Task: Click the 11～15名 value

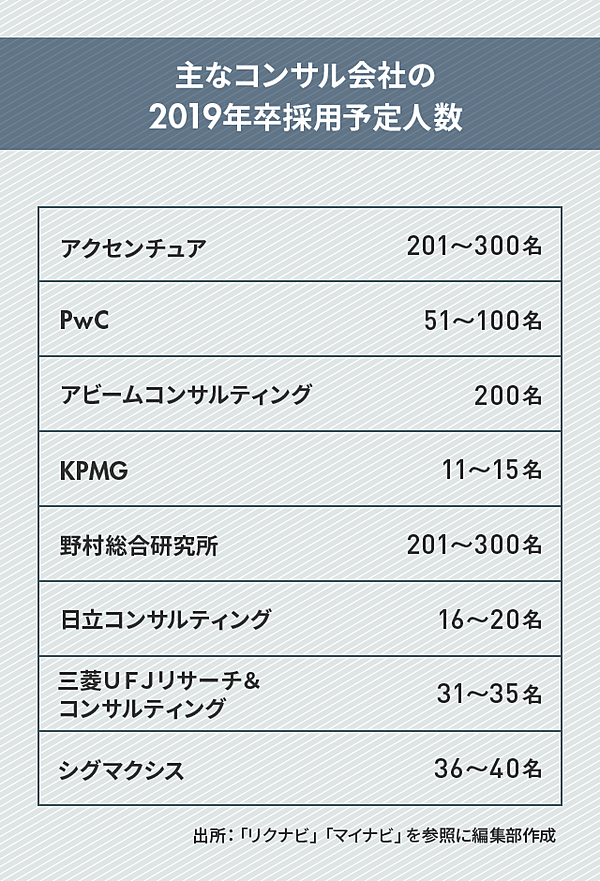Action: (491, 469)
